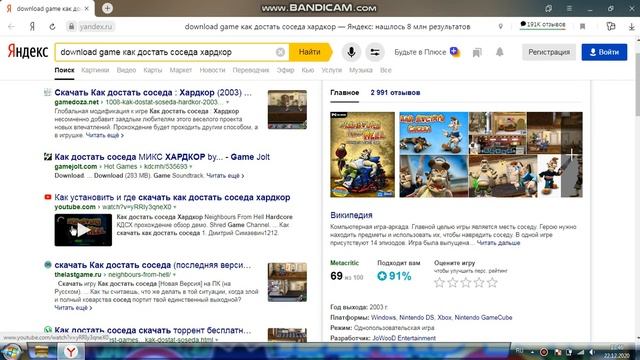The width and height of the screenshot is (640, 360).
Task: Click Читать дальше in Wikipedia description
Action: pyautogui.click(x=498, y=243)
